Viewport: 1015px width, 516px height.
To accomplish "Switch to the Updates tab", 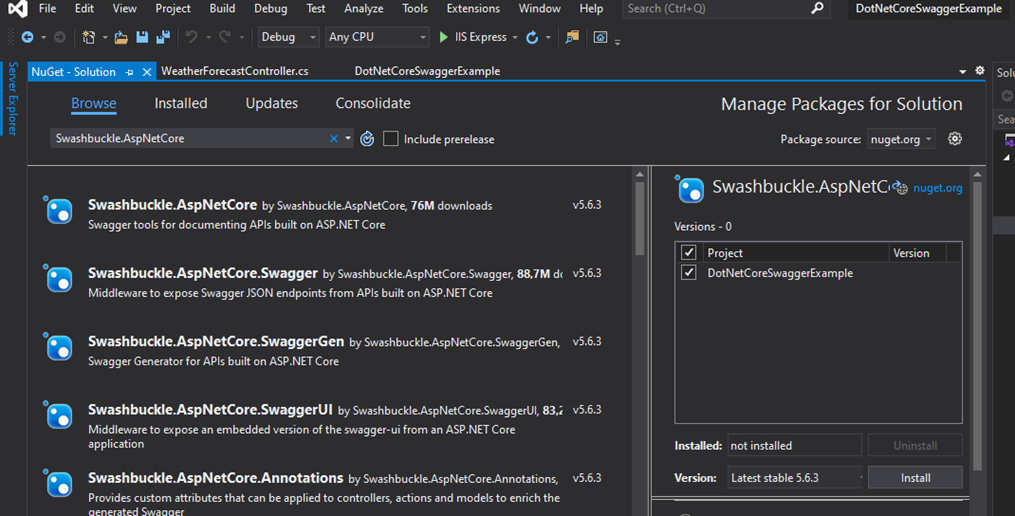I will point(272,103).
